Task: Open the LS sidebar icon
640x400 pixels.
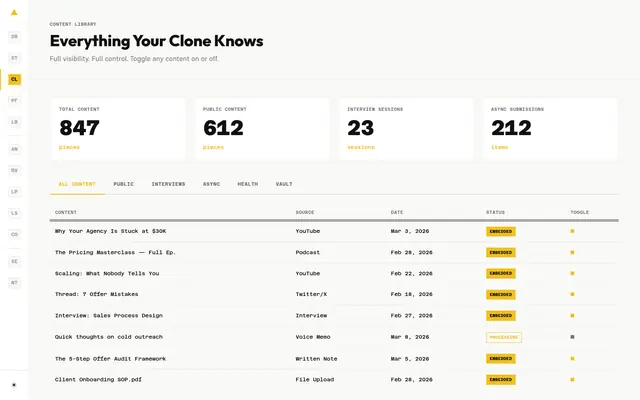Action: (x=14, y=213)
